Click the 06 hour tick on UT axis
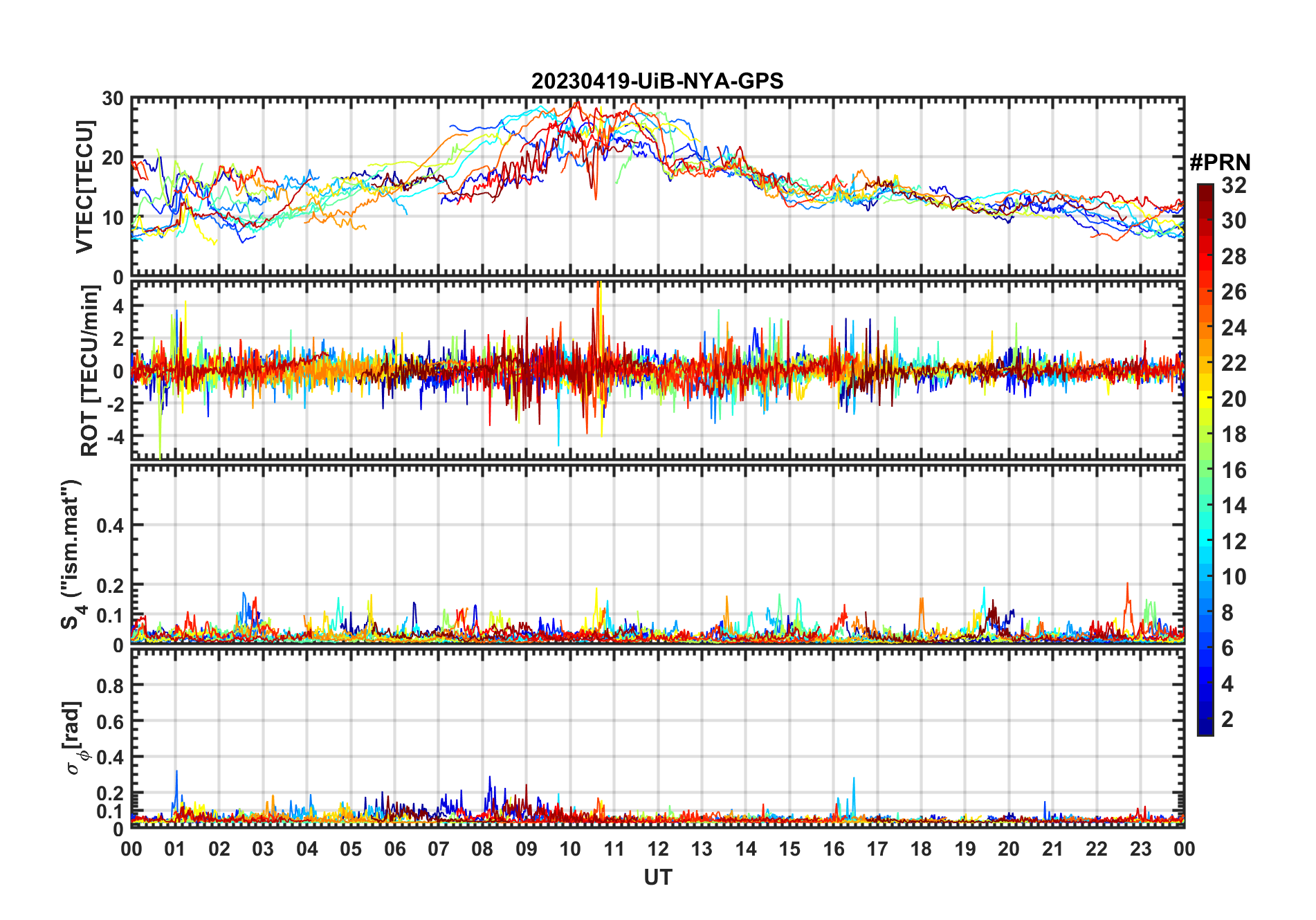This screenshot has height=920, width=1316. point(395,849)
